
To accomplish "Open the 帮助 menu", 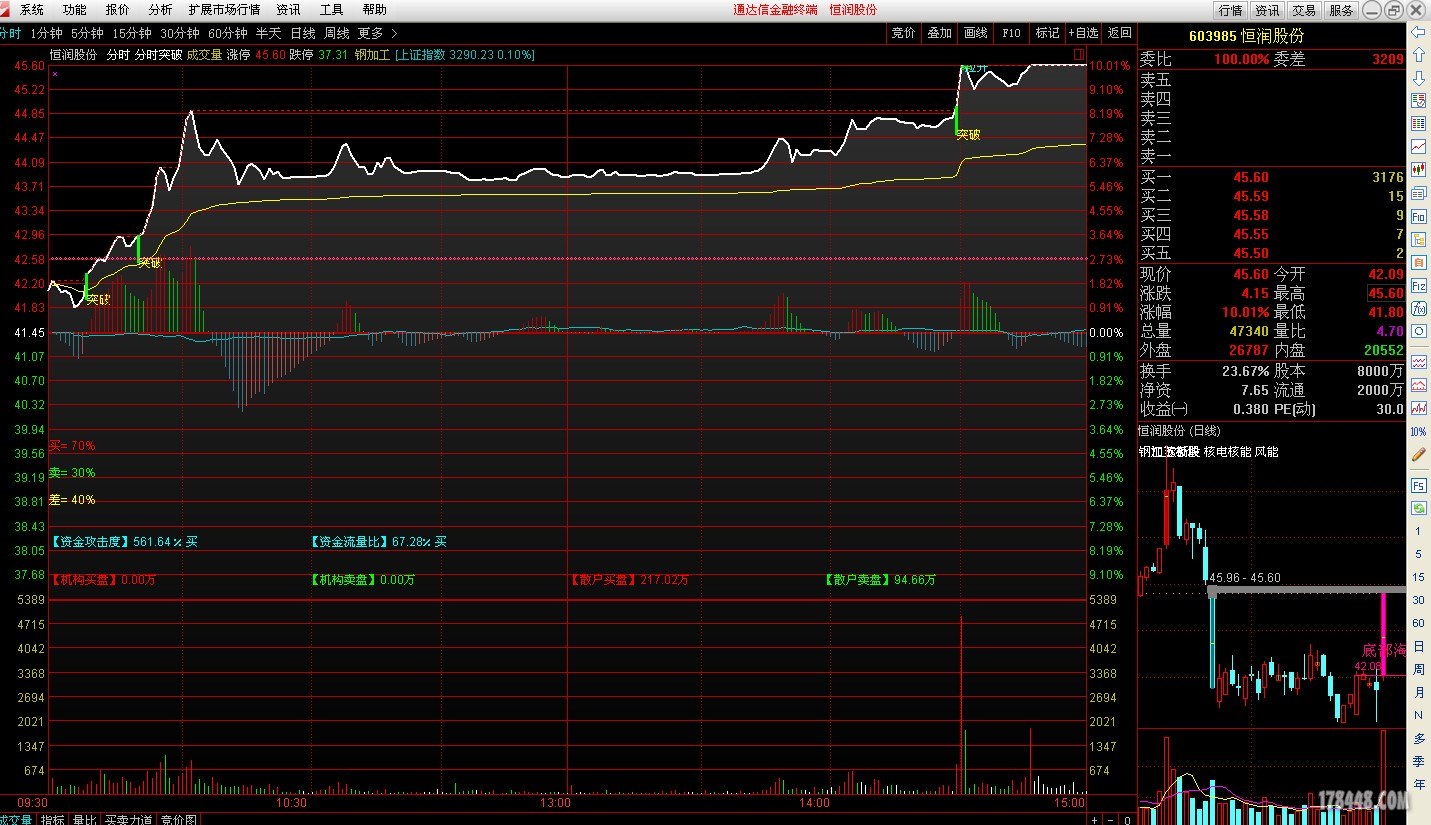I will coord(374,9).
